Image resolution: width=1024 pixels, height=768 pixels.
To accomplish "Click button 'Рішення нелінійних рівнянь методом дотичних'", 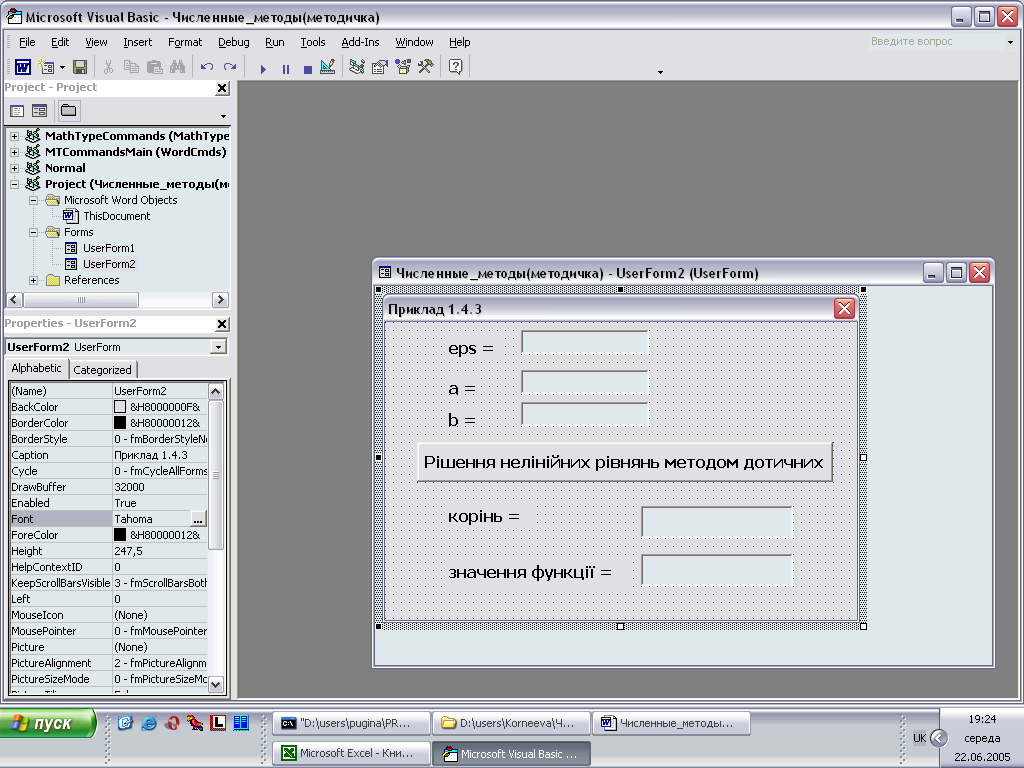I will pyautogui.click(x=624, y=462).
